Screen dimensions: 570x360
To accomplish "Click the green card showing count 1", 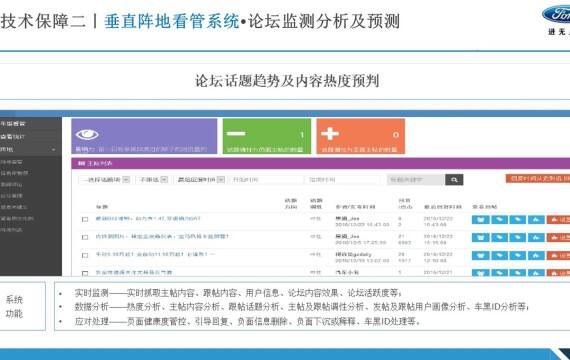I will pyautogui.click(x=267, y=136).
